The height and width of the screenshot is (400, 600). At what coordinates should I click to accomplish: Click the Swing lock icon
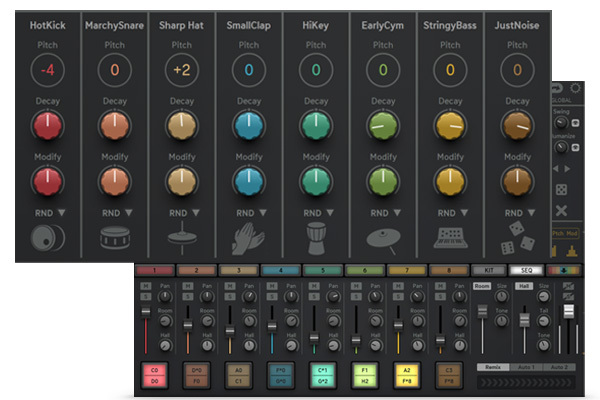coord(575,123)
